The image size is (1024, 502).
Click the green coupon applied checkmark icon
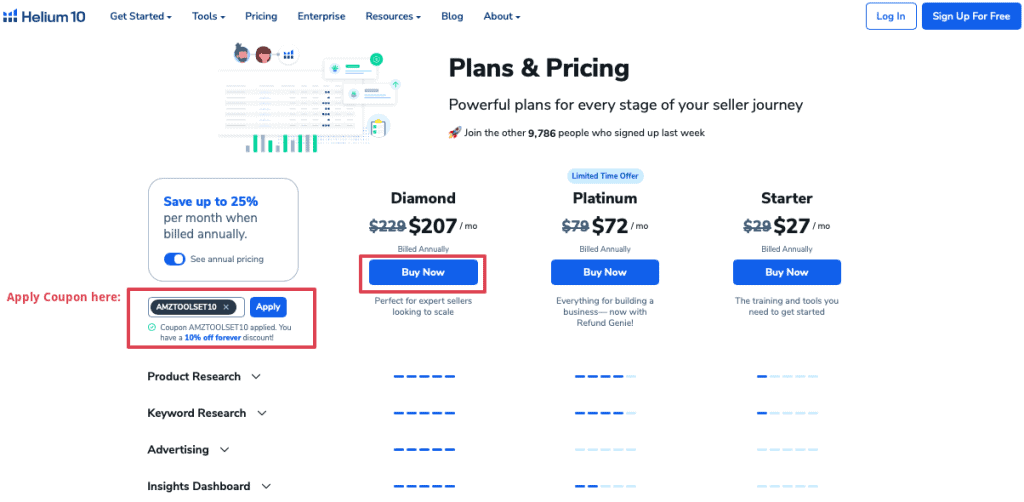point(151,327)
